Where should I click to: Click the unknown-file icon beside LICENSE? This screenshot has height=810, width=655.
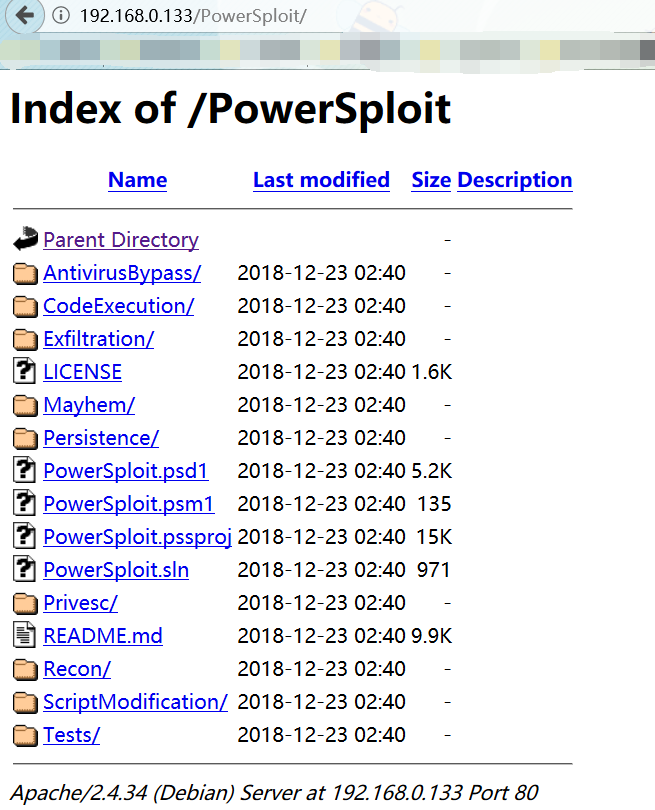[24, 371]
